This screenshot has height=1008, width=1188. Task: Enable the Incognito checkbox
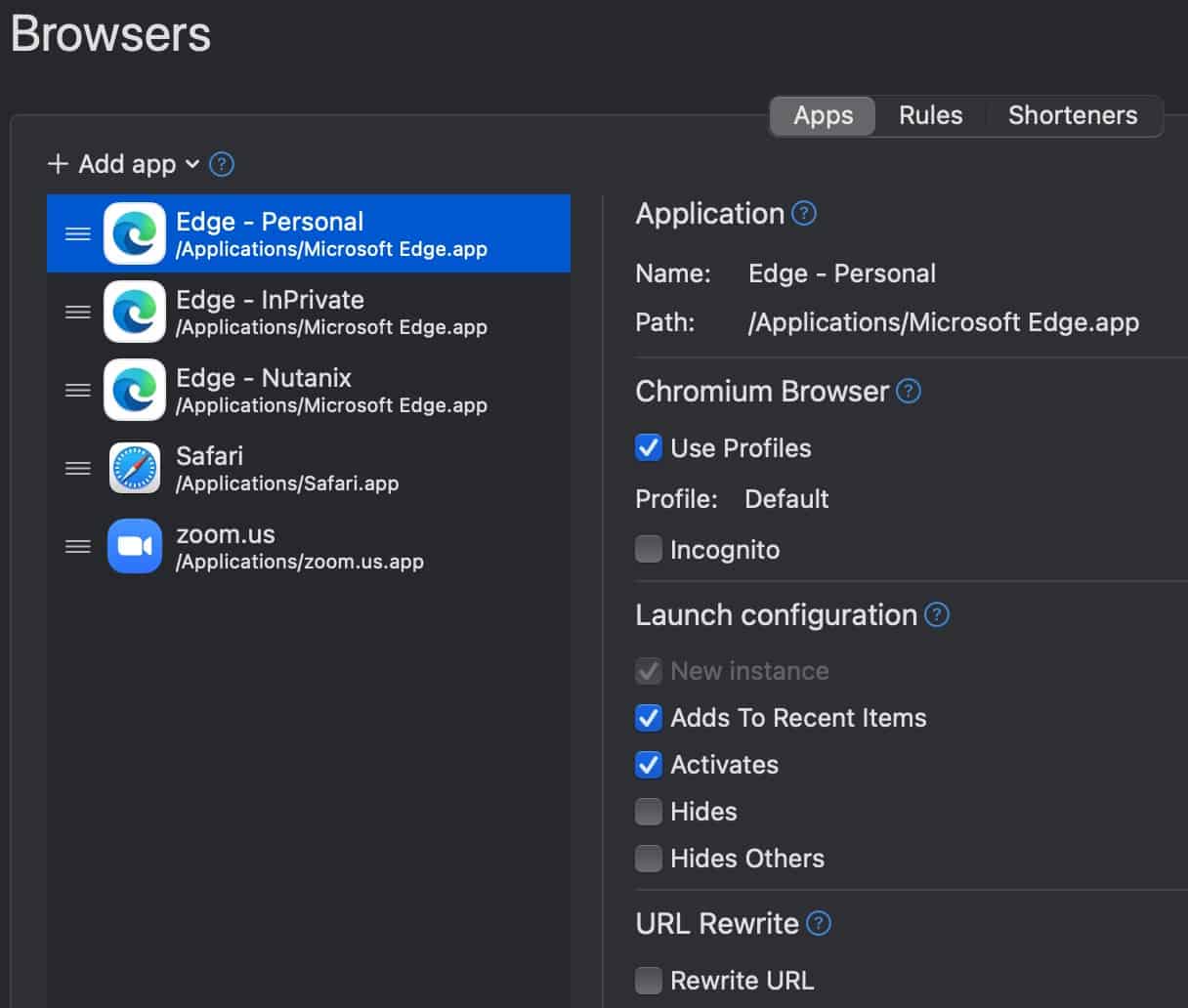pos(649,549)
